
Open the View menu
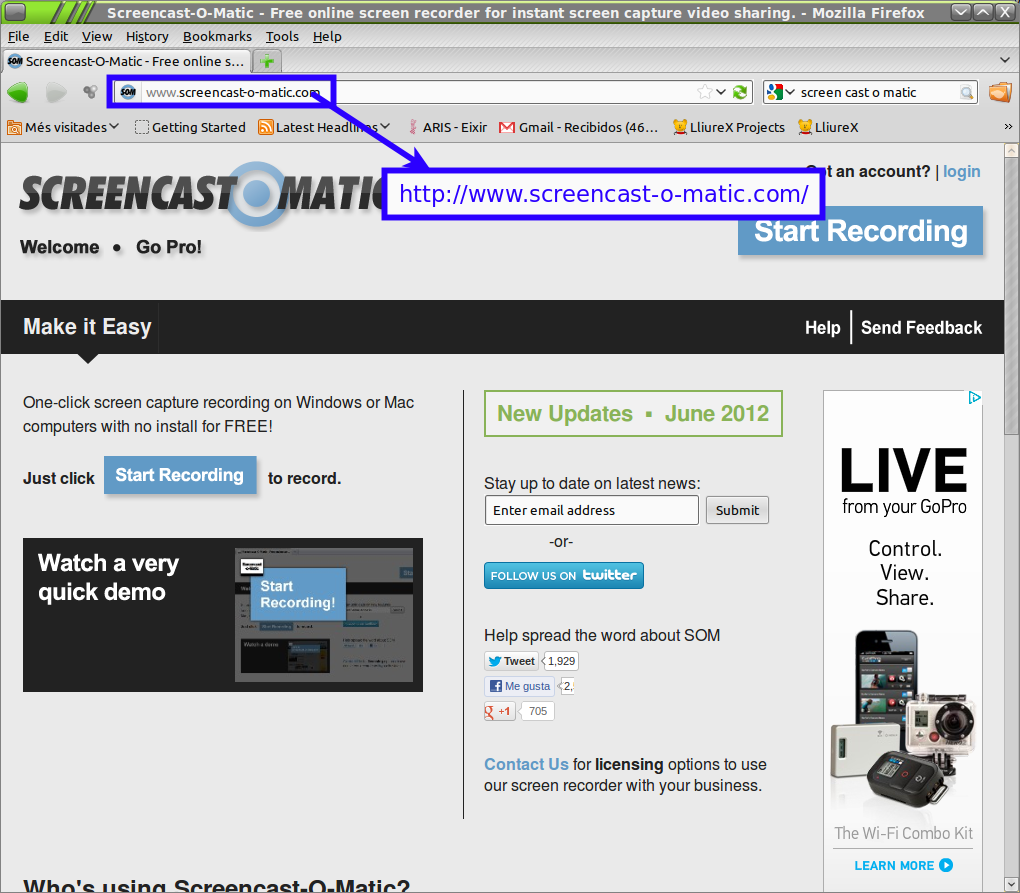click(96, 36)
